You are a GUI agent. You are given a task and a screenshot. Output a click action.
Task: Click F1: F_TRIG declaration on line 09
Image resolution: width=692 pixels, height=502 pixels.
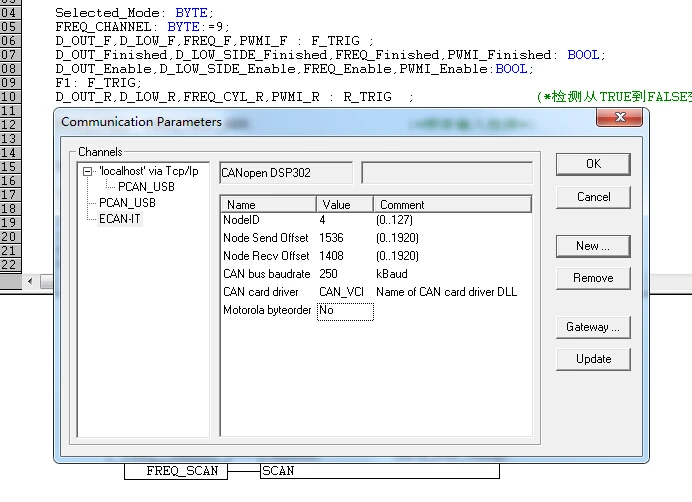(98, 83)
